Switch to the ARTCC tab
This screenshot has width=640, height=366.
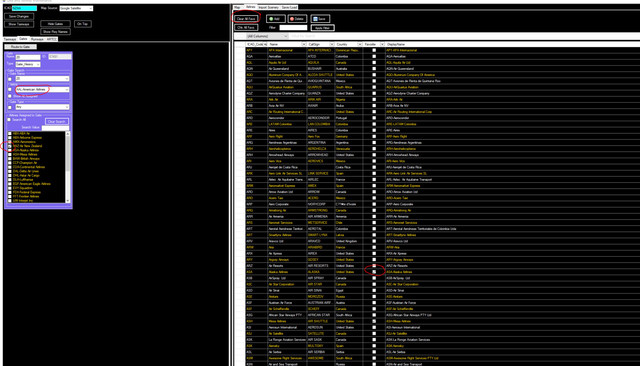51,39
